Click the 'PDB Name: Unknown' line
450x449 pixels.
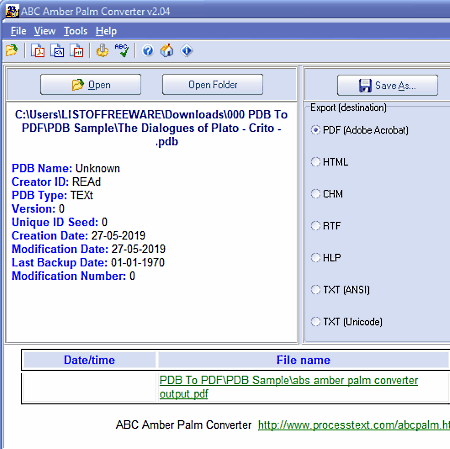(66, 168)
